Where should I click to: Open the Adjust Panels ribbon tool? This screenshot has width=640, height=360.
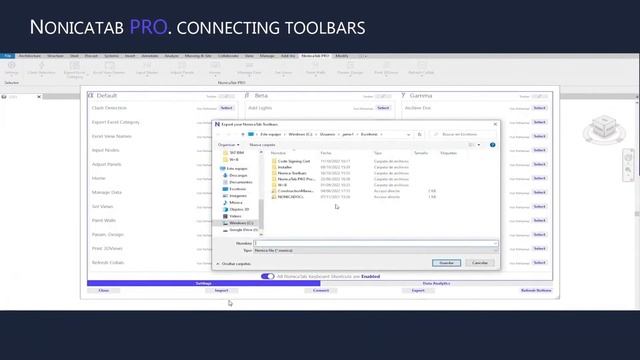pos(182,68)
